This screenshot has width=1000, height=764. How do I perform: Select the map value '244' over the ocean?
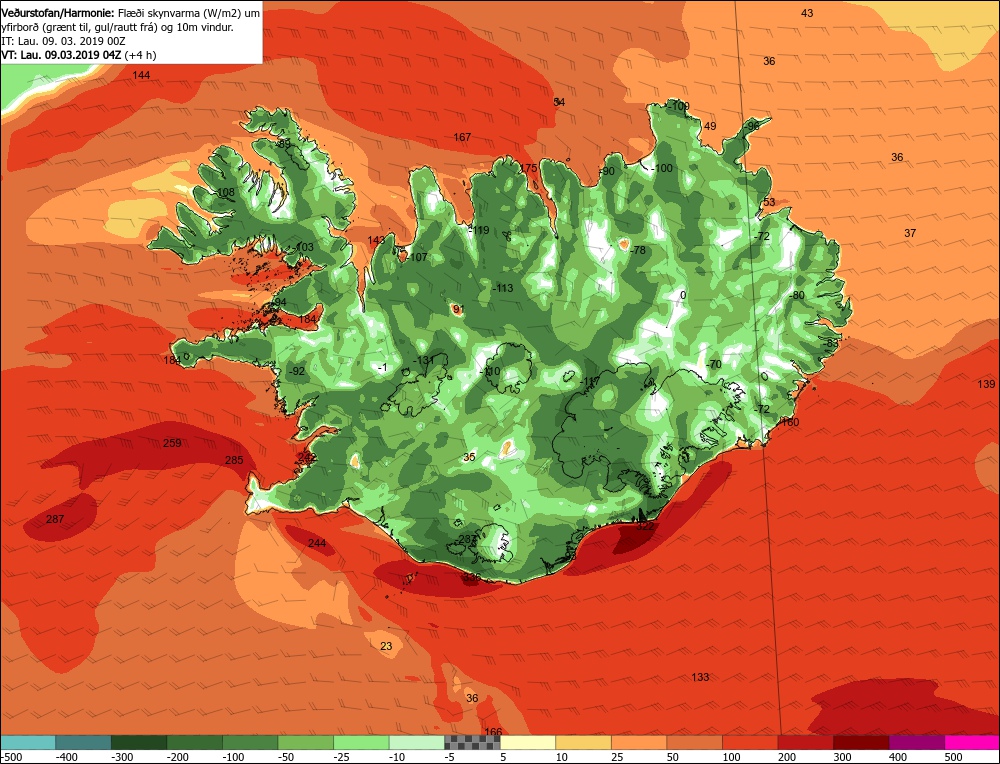pos(317,543)
